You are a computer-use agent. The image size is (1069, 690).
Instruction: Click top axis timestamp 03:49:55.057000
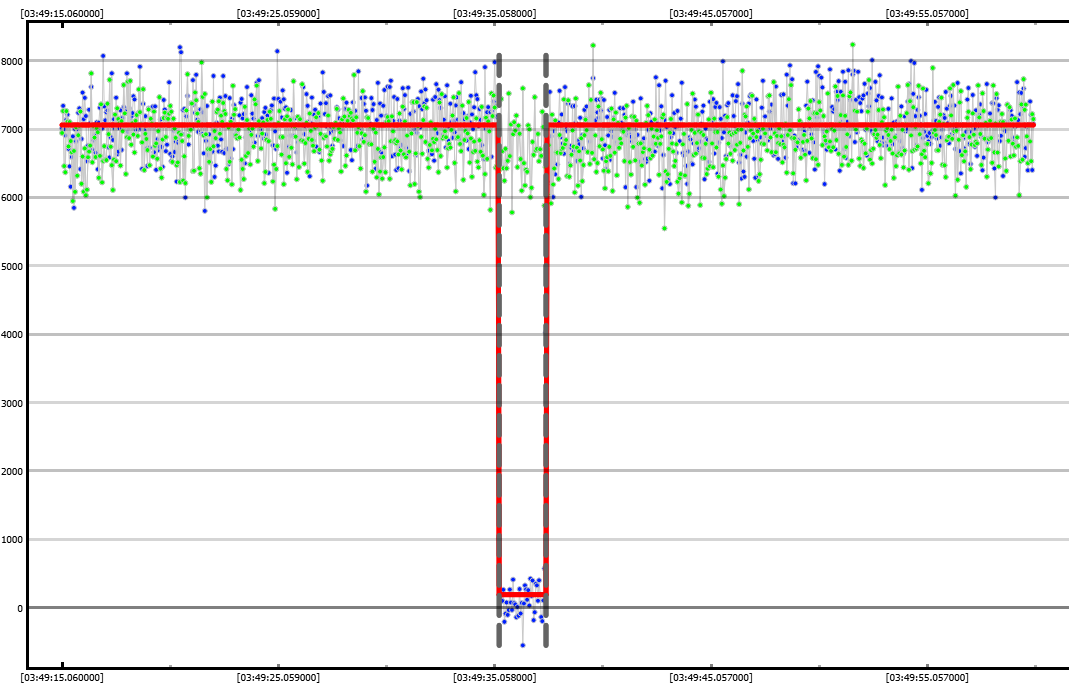927,13
